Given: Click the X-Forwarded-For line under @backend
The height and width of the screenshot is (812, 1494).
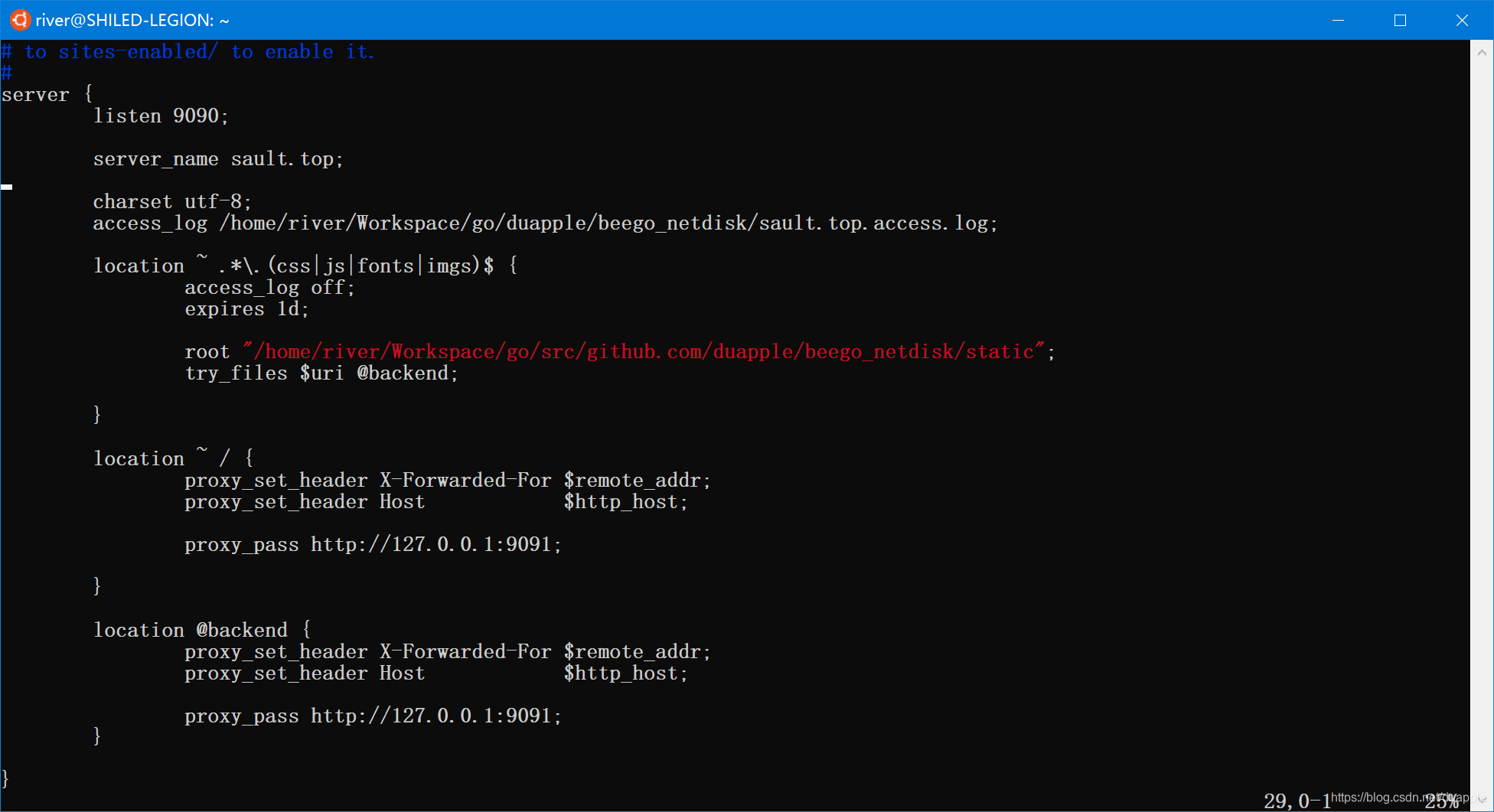Looking at the screenshot, I should point(448,651).
